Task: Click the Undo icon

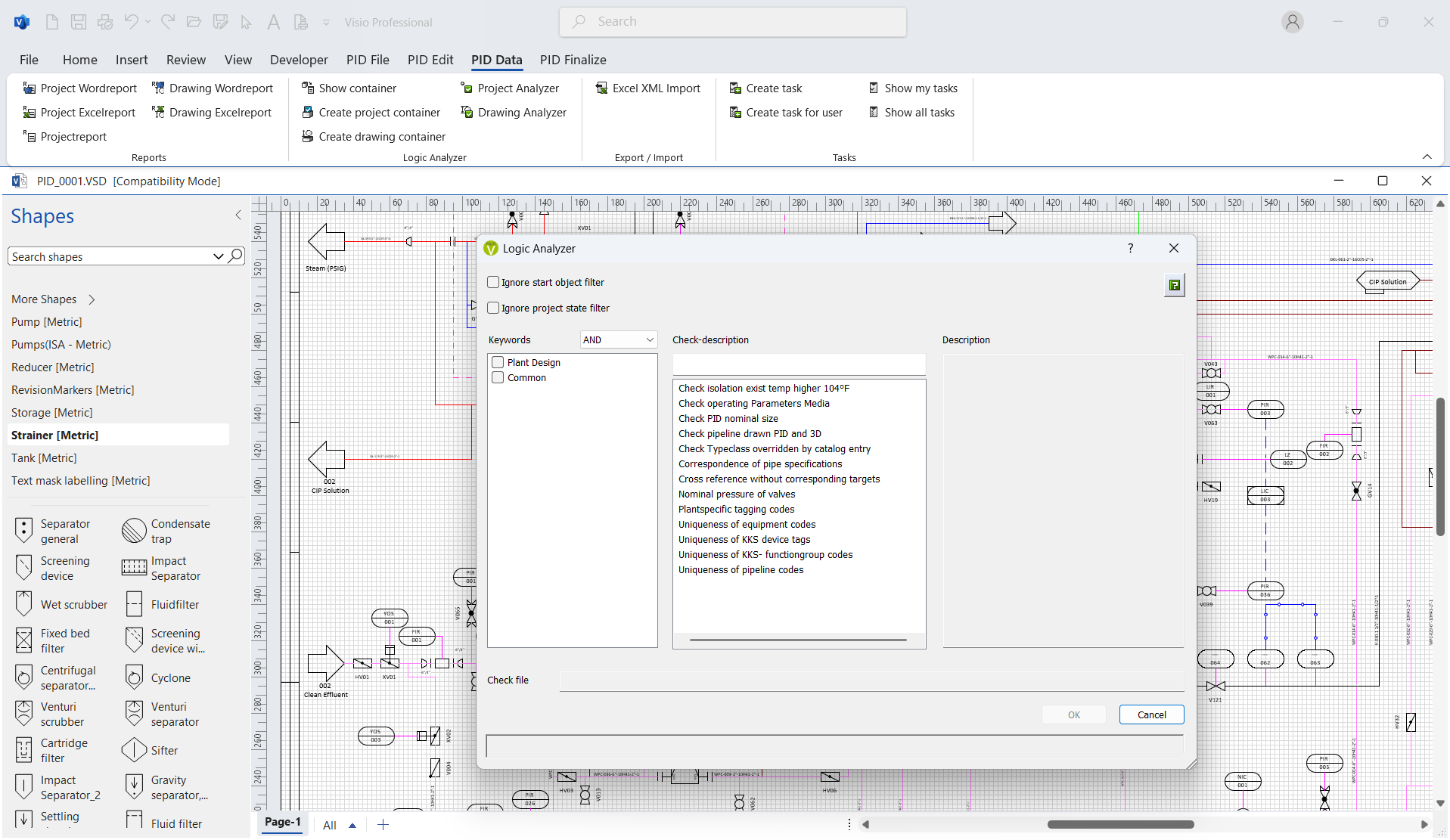Action: pos(132,22)
